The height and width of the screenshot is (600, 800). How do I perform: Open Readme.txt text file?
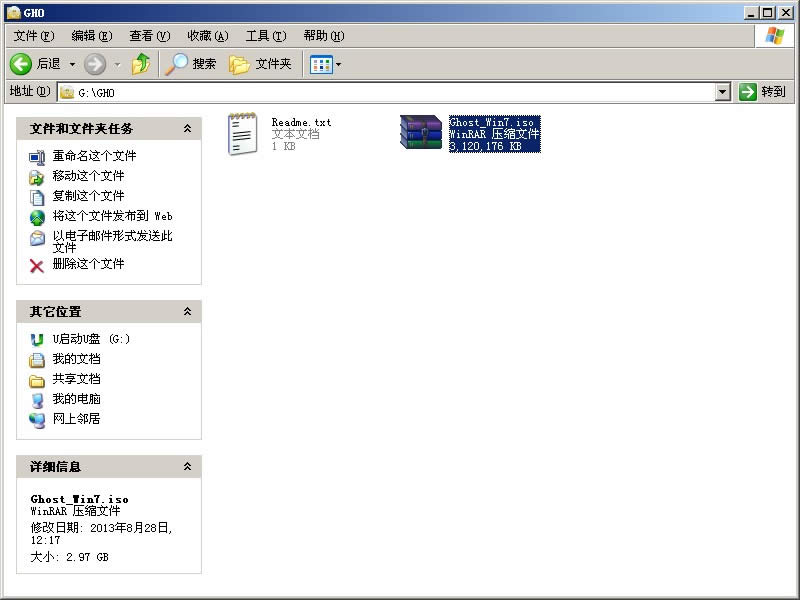tap(243, 131)
